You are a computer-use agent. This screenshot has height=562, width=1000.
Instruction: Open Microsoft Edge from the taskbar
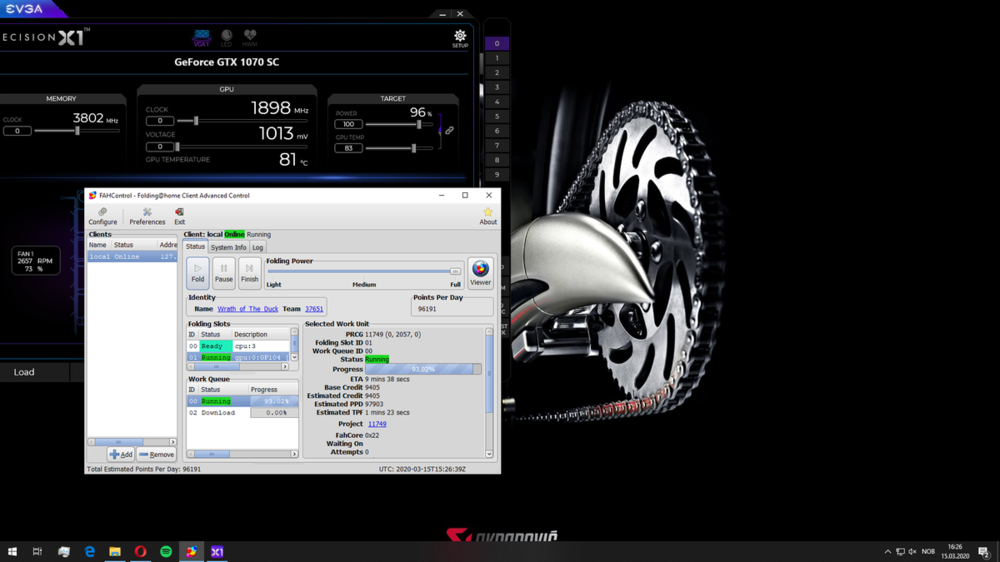tap(89, 551)
